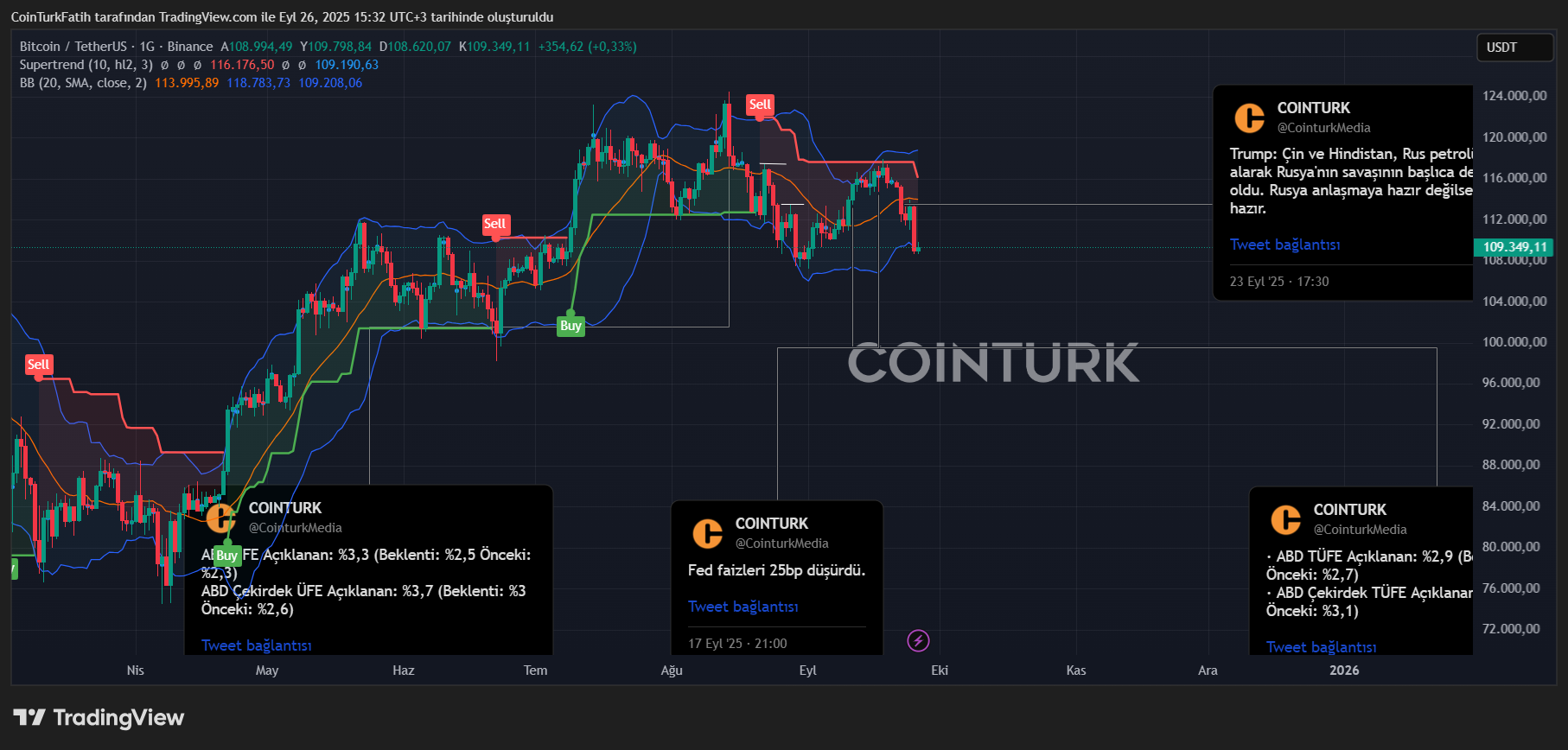
Task: Open Tweet bağlantısı link on ABD TÜFE tweet
Action: (x=1321, y=647)
